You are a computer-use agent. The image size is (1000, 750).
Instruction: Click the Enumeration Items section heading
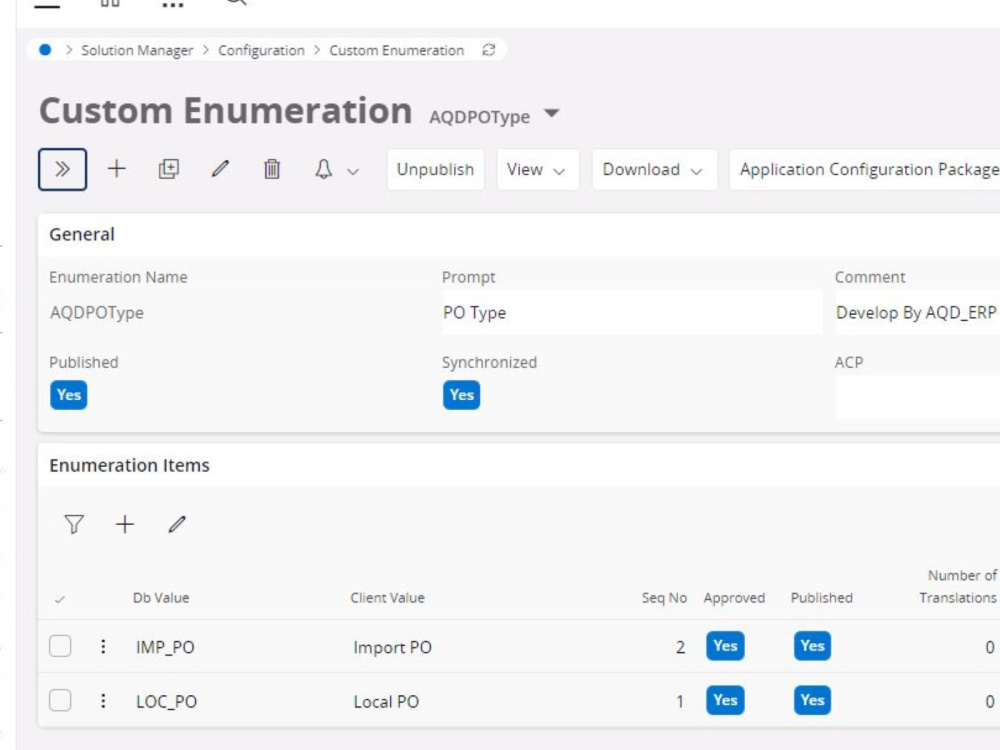(x=129, y=465)
